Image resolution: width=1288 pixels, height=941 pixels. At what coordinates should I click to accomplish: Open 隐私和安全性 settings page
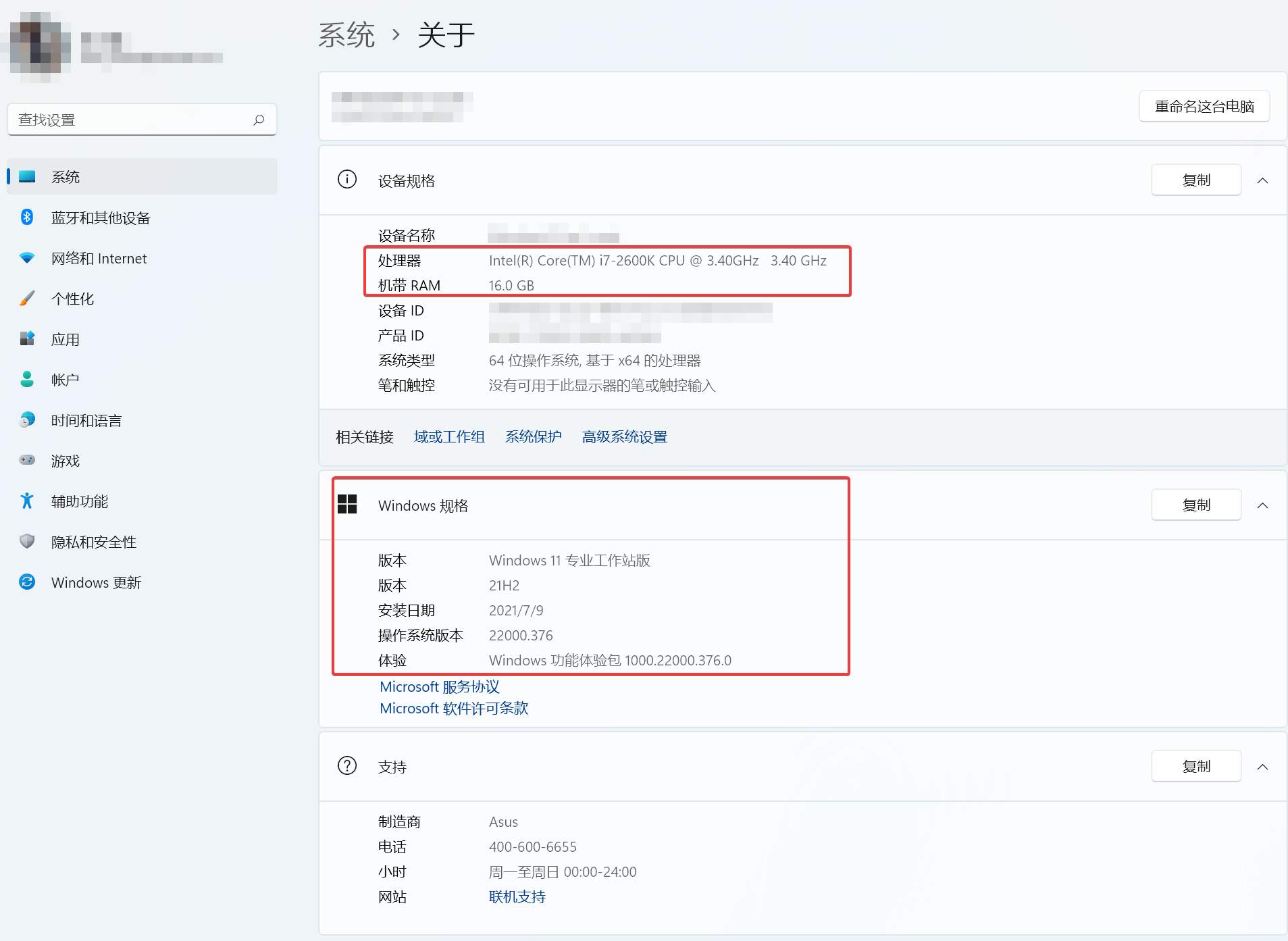pos(142,542)
